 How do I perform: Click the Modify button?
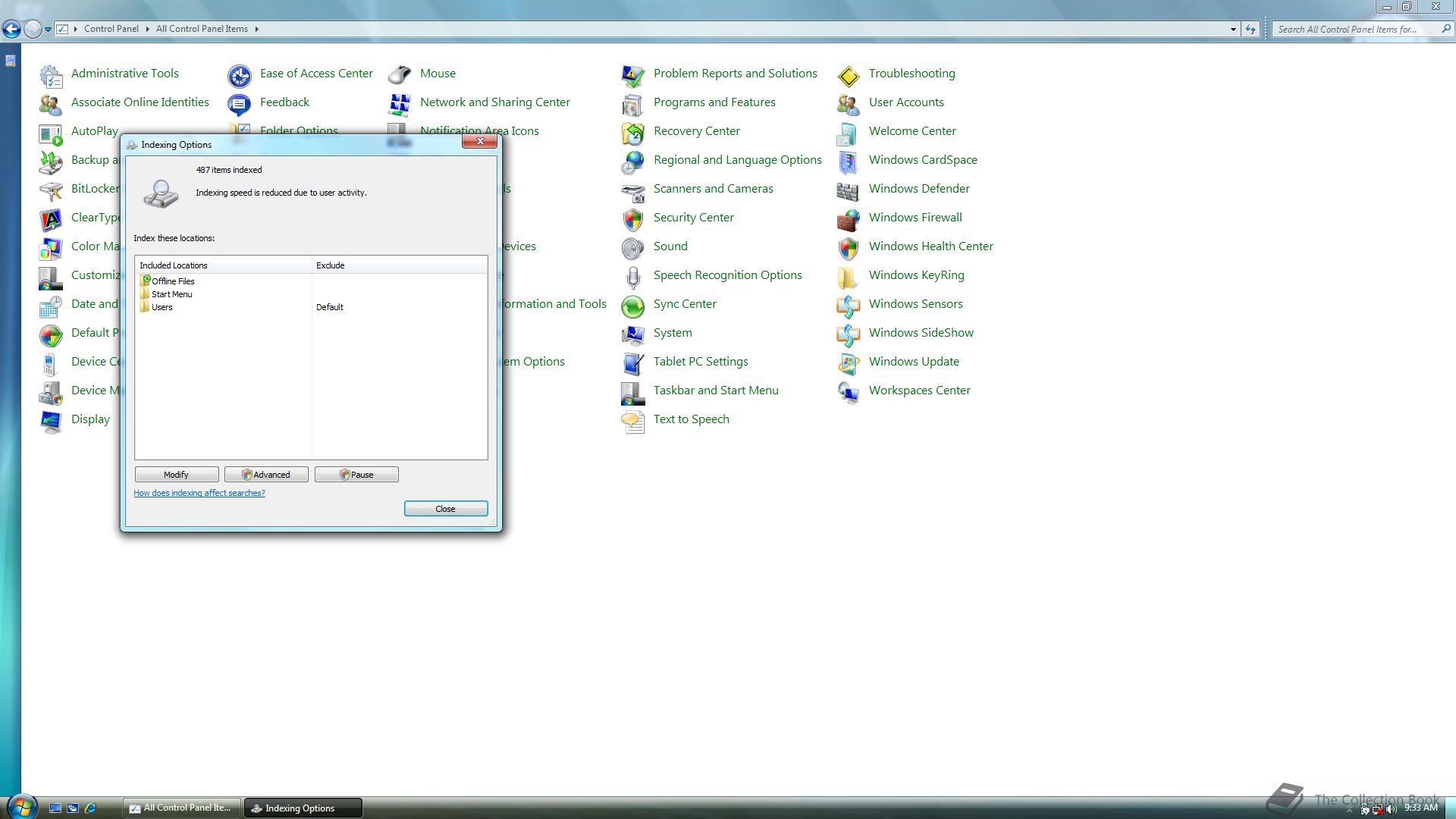click(x=177, y=475)
